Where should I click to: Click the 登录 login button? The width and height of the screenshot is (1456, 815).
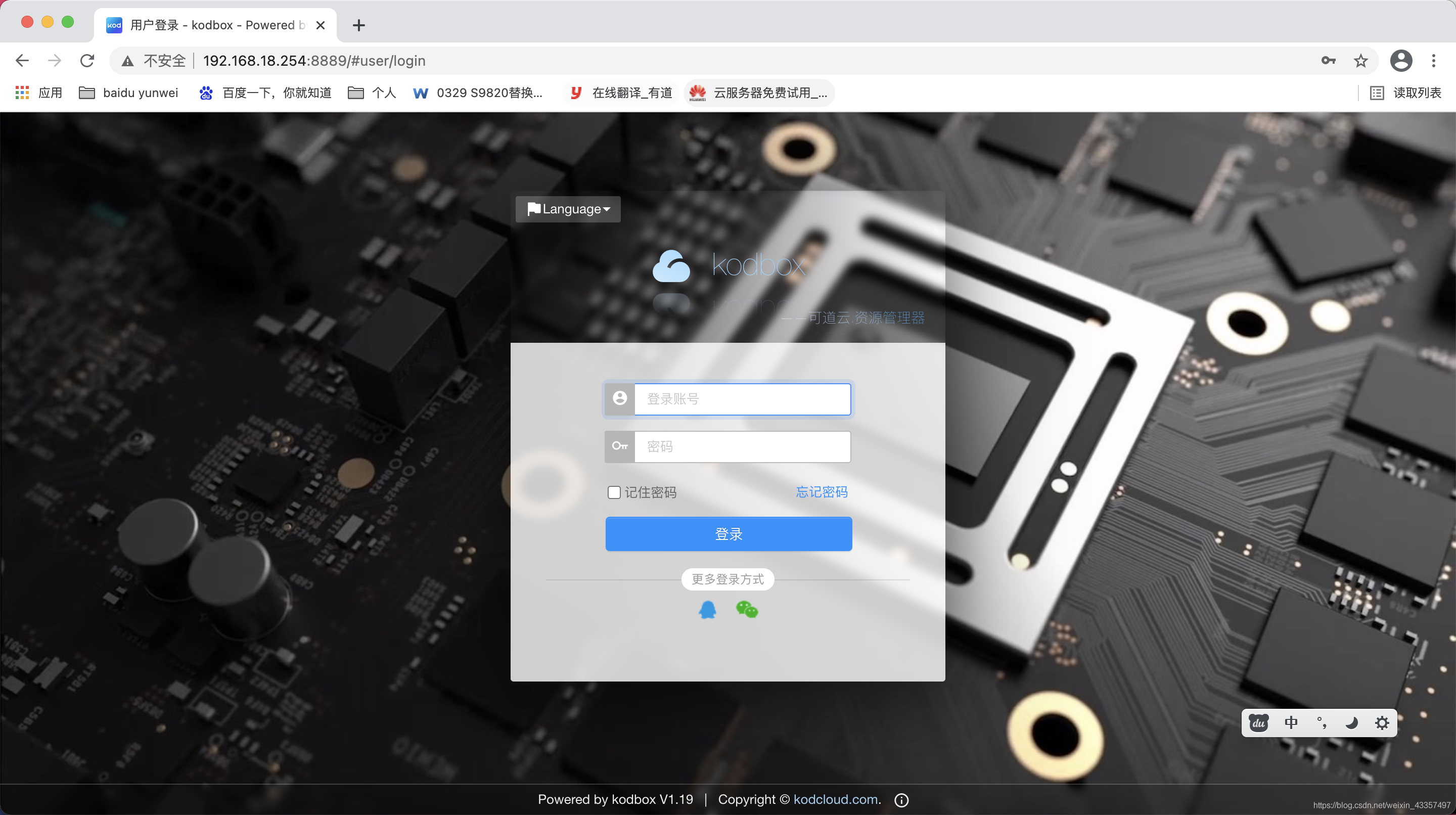click(729, 534)
